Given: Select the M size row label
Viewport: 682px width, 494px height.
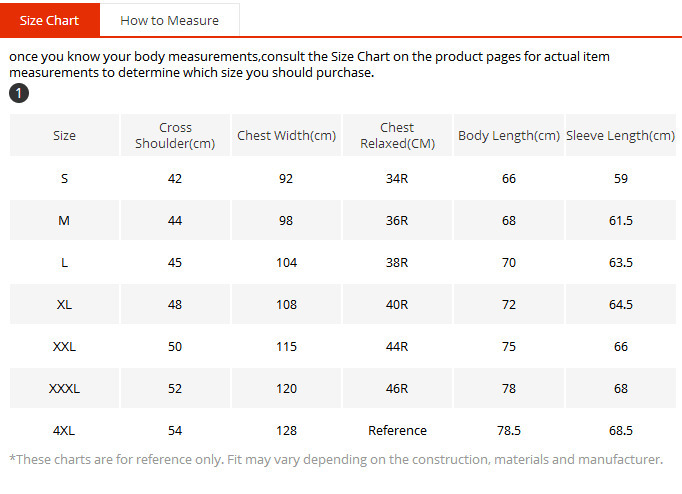Looking at the screenshot, I should coord(64,221).
